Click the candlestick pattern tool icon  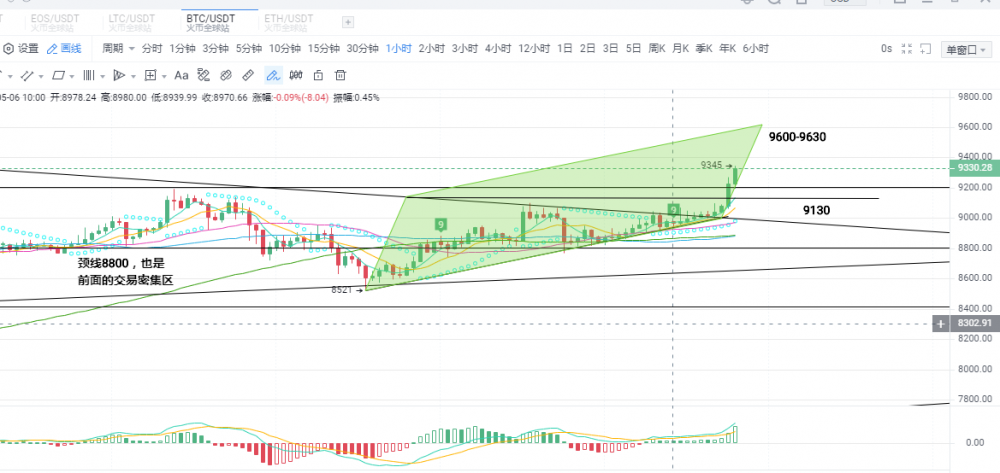[x=296, y=75]
